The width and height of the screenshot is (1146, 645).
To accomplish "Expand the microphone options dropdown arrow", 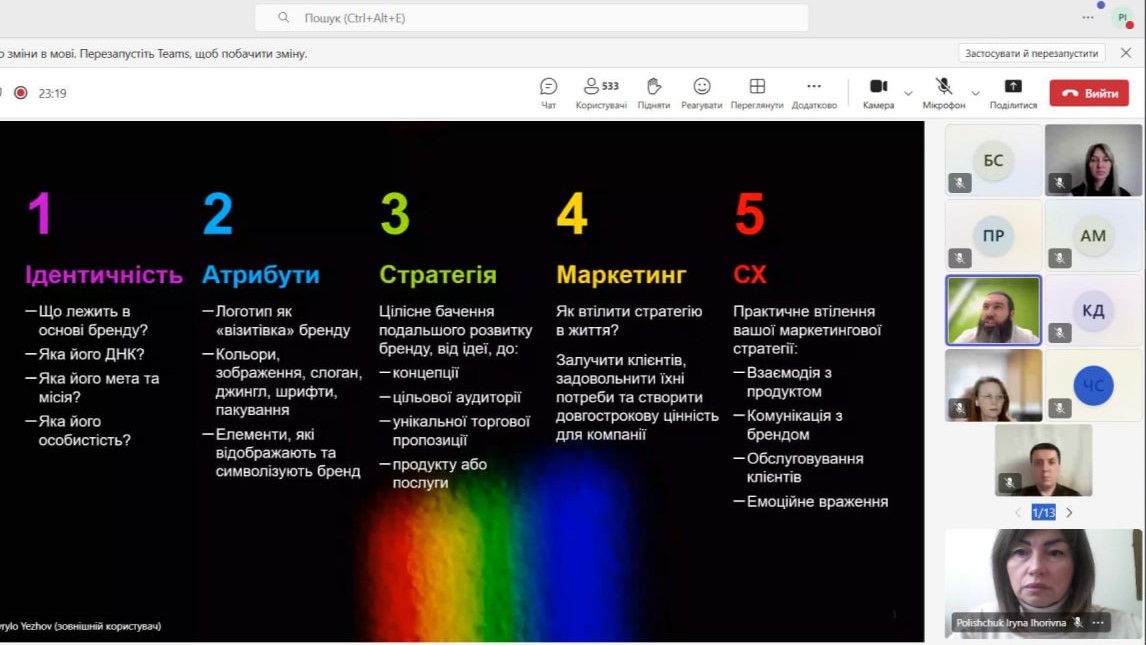I will [975, 93].
